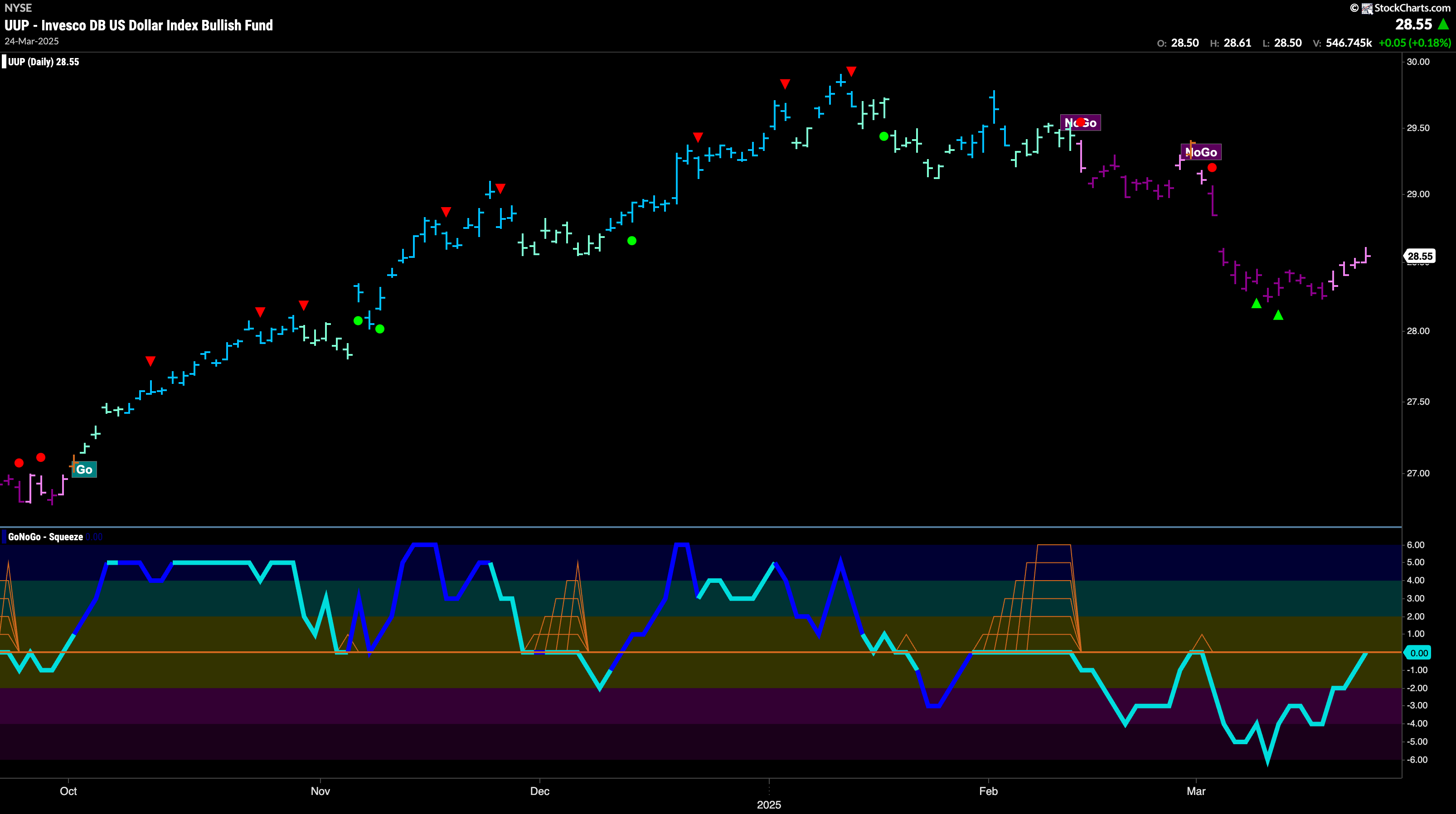This screenshot has height=814, width=1456.
Task: Click the red triangle above the highest January bar
Action: (851, 72)
